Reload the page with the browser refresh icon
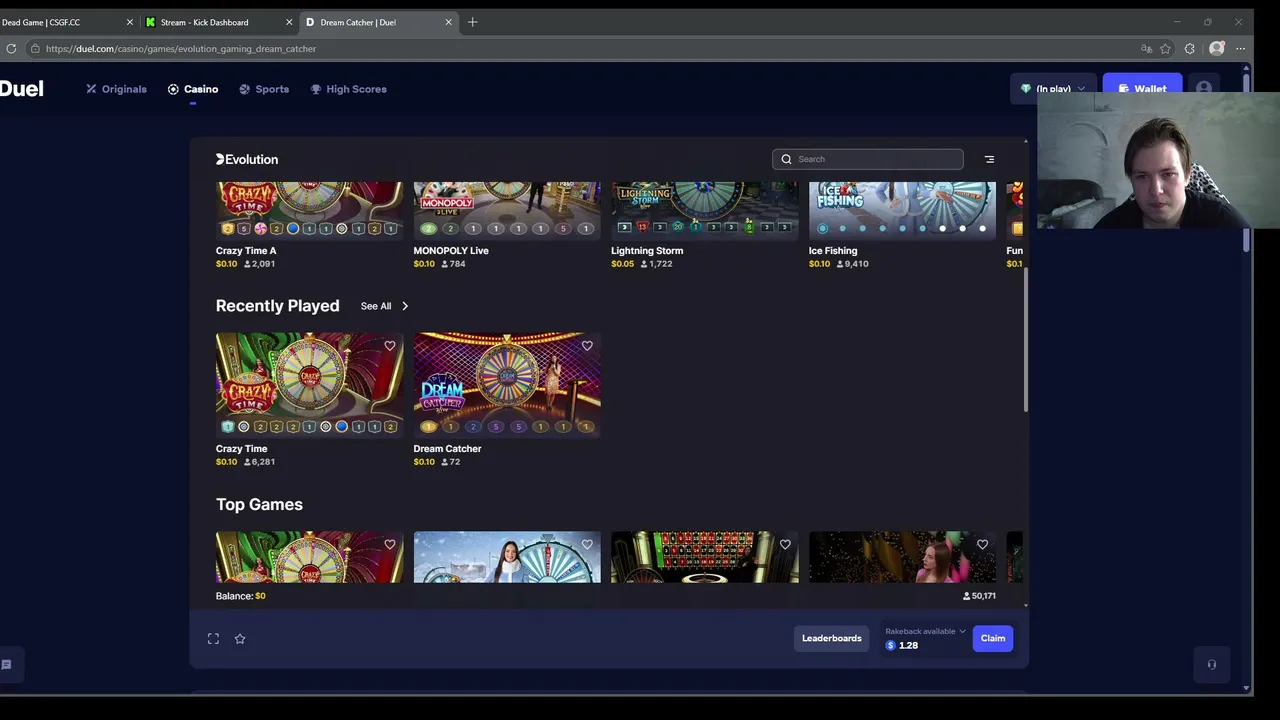 pos(11,48)
